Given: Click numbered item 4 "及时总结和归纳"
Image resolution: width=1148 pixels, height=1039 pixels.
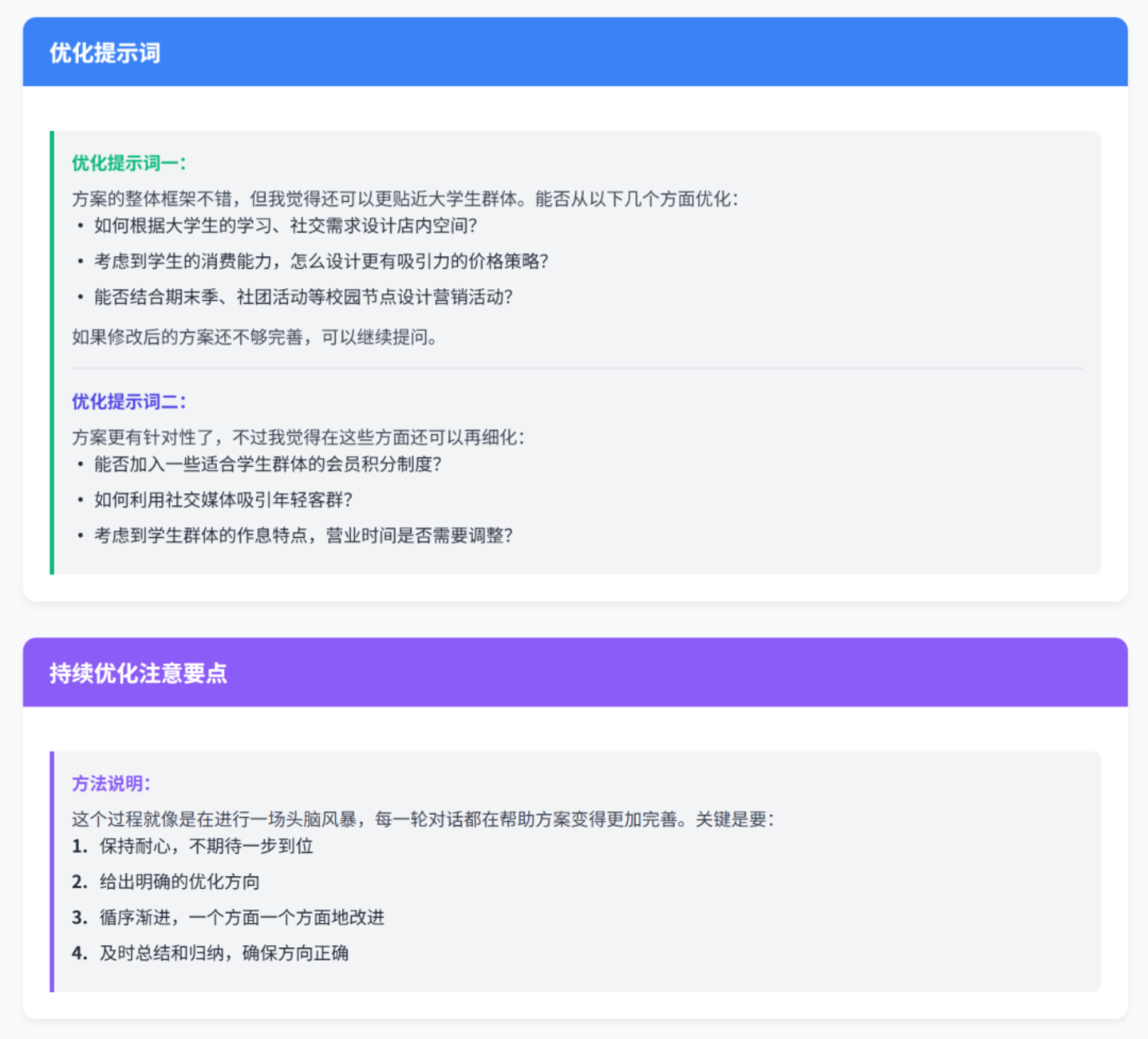Looking at the screenshot, I should tap(223, 953).
